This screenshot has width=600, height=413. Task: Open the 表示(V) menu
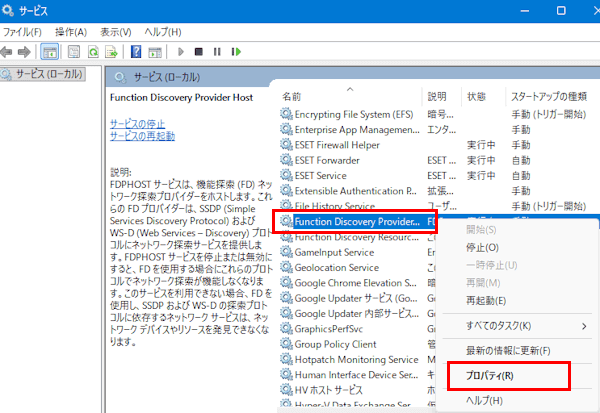(x=116, y=32)
